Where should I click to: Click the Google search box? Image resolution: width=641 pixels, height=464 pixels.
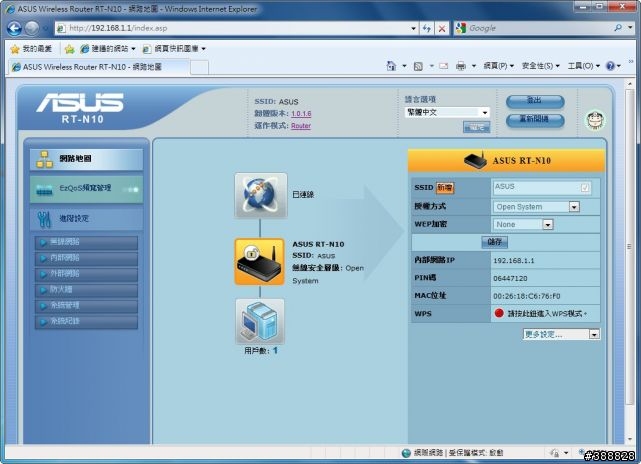coord(540,28)
